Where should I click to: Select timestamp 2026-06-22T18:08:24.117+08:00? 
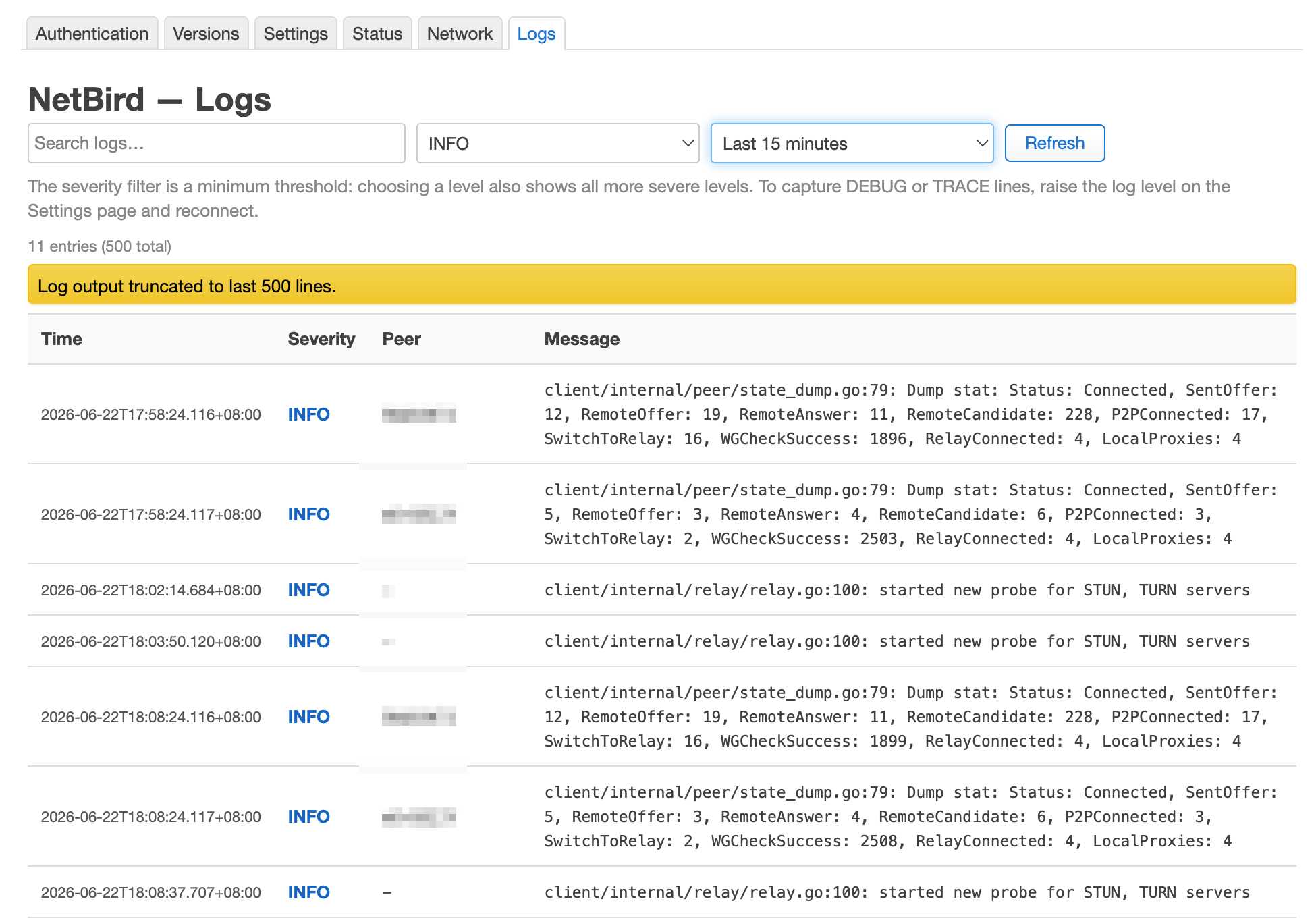point(150,817)
